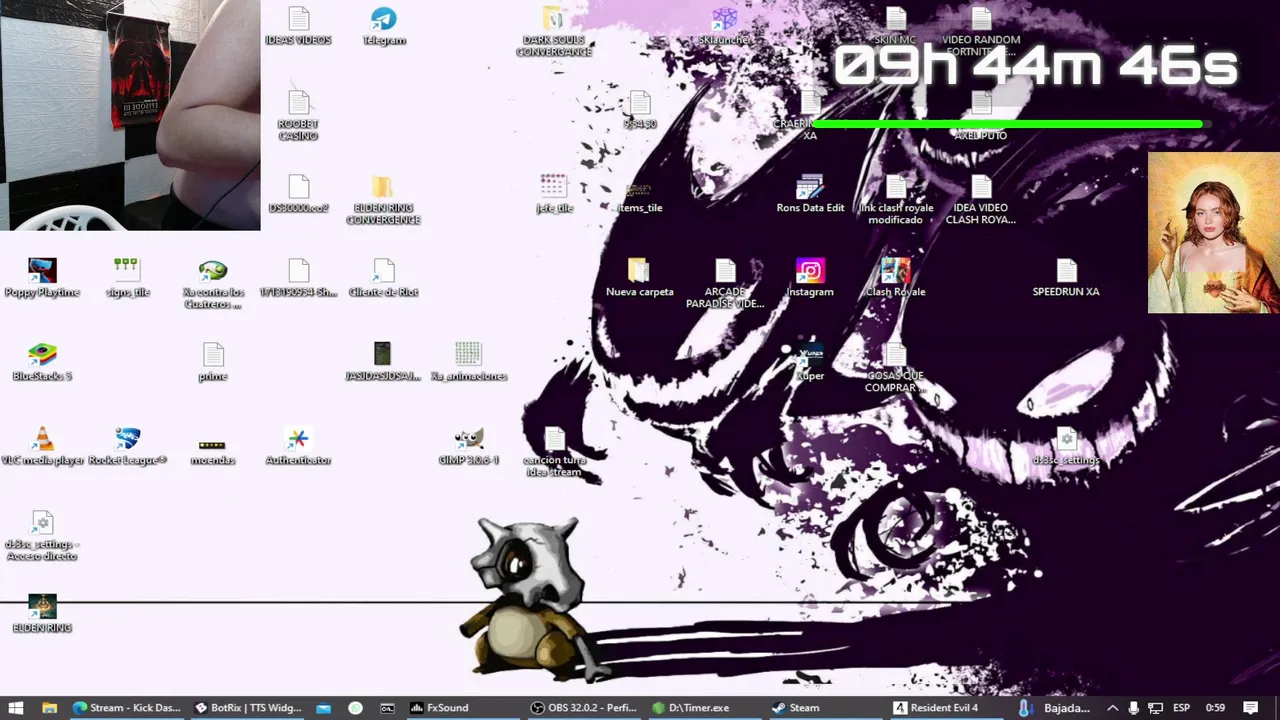Screen dimensions: 1280x720
Task: Launch Rons Data Edit shortcut
Action: point(810,194)
